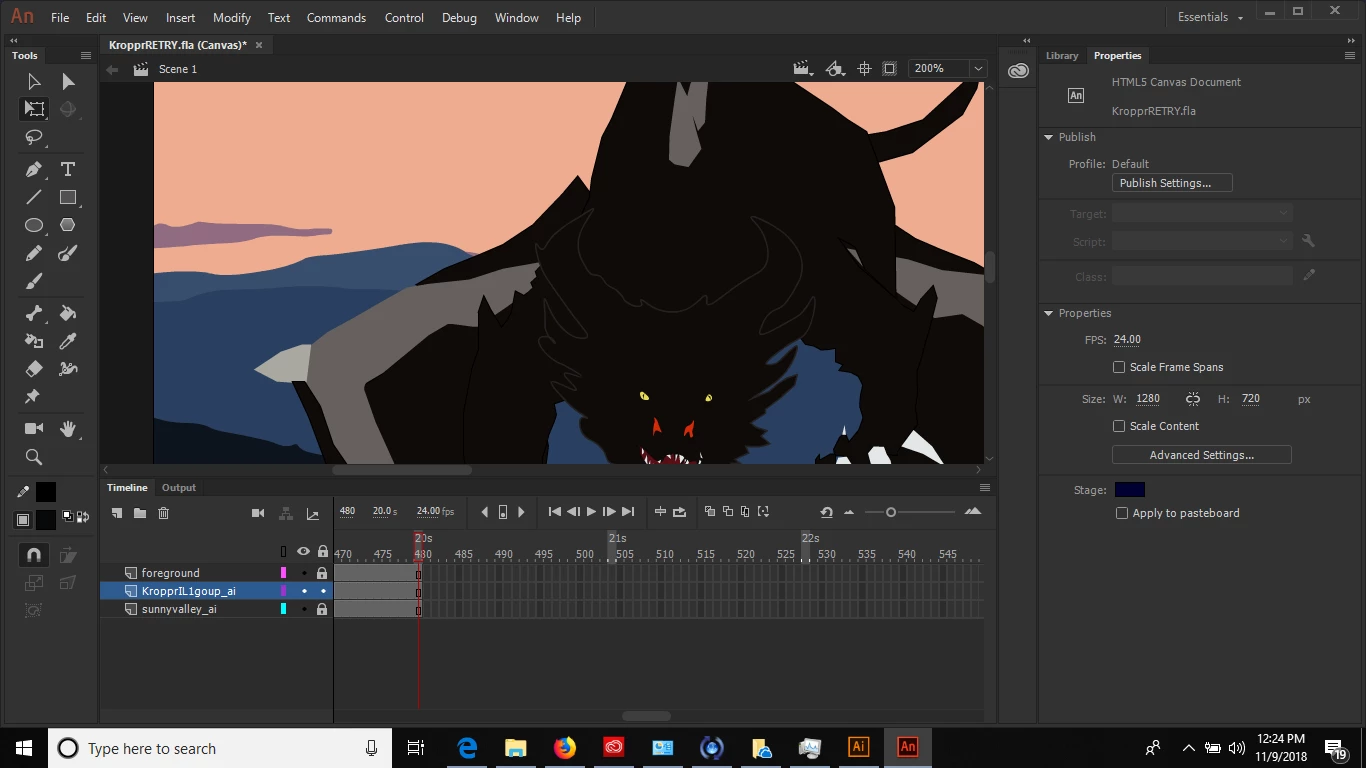Toggle the loop playback button
Screen dimensions: 1366x768
[680, 512]
